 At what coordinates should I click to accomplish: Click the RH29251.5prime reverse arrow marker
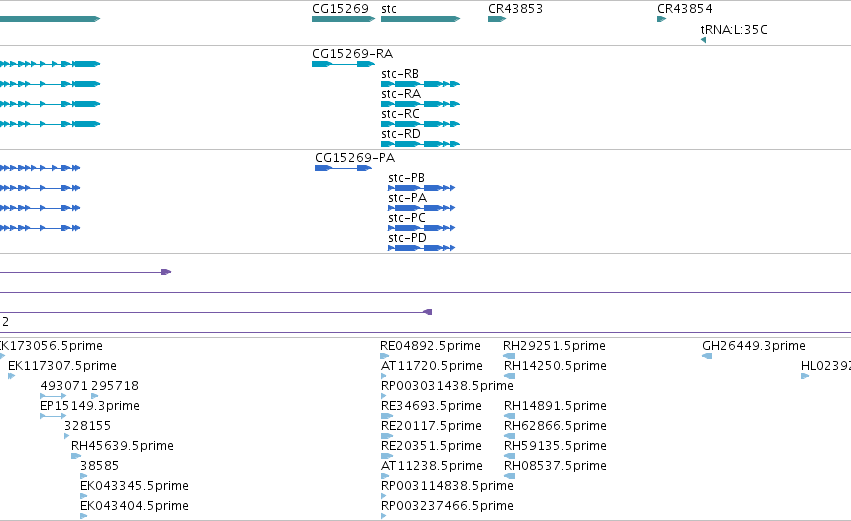509,356
